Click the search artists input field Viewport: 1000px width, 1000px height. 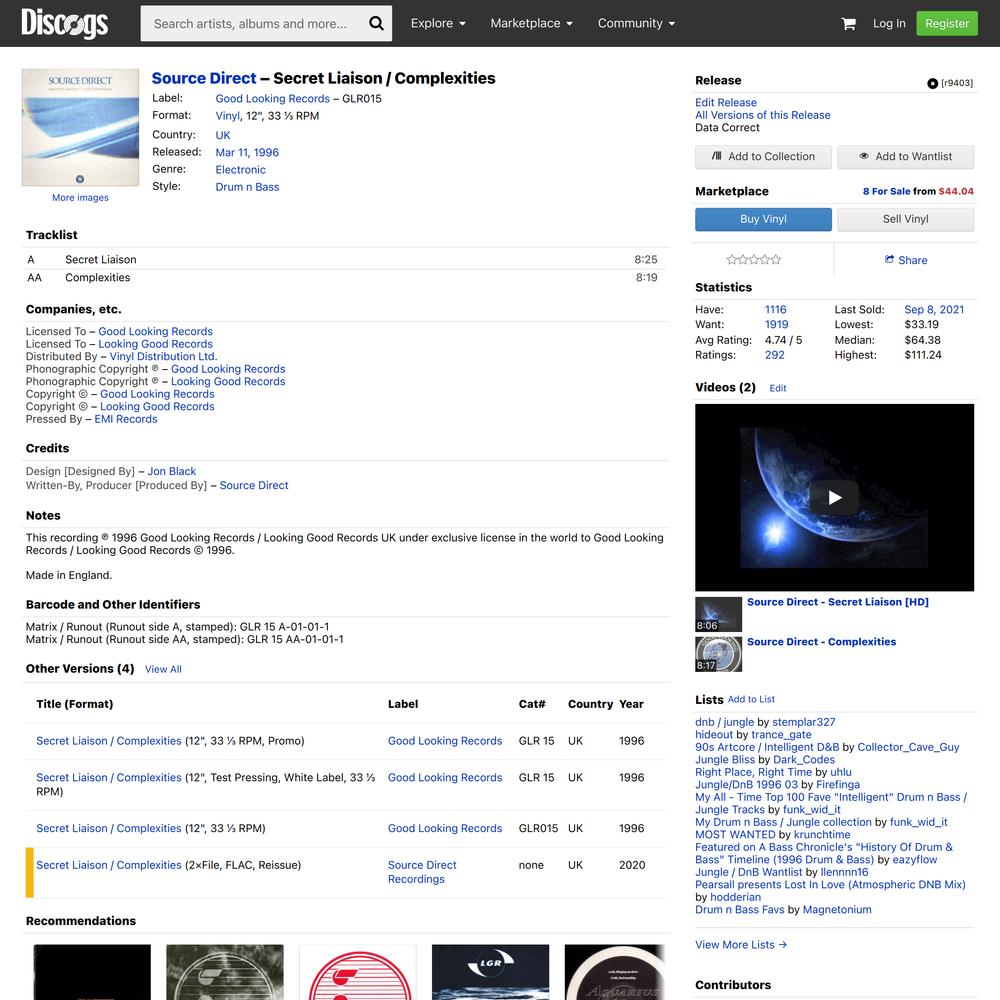pos(253,24)
